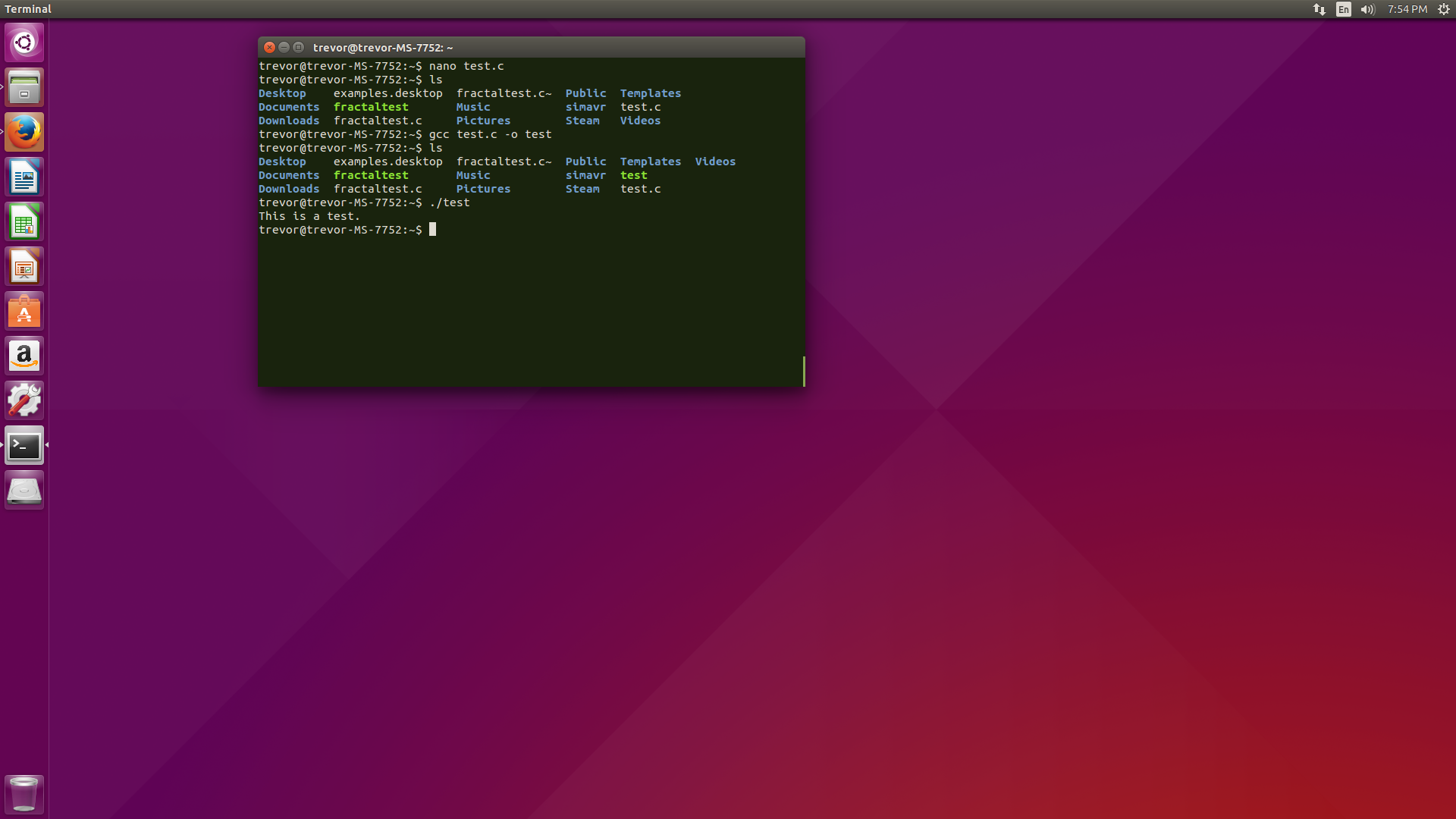This screenshot has width=1456, height=819.
Task: Minimize the terminal window
Action: tap(284, 47)
